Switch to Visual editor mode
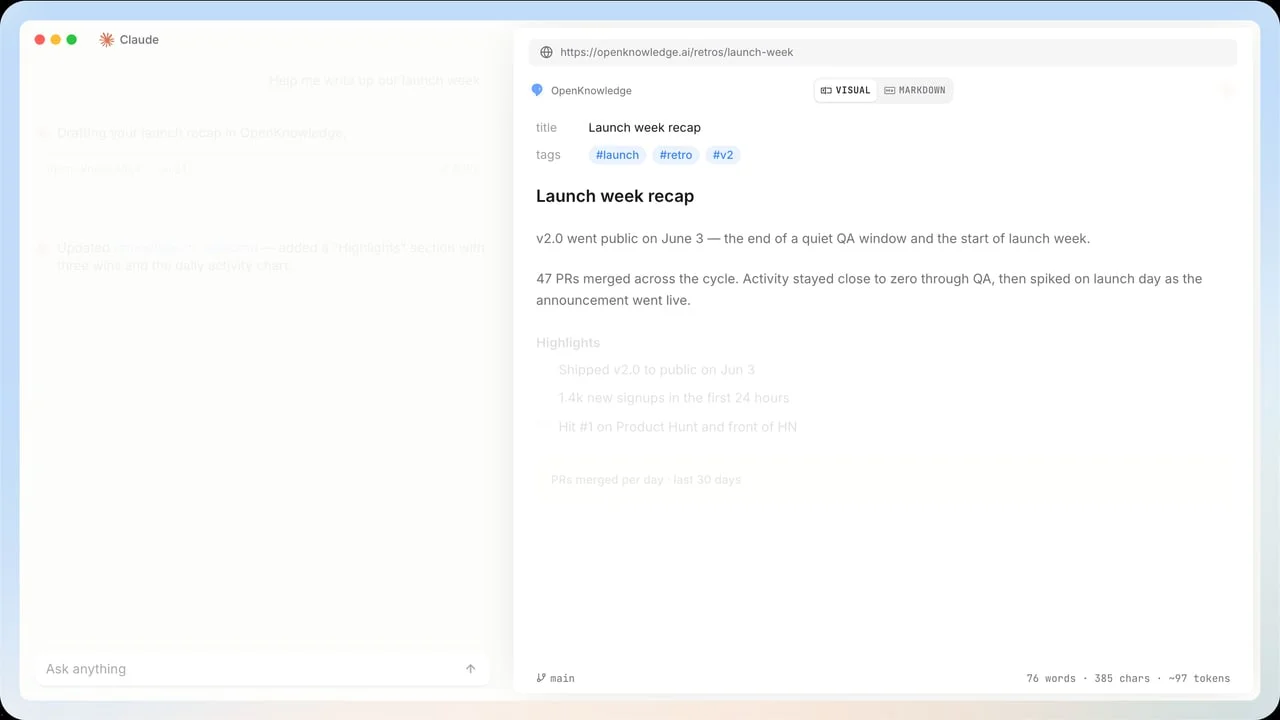1280x720 pixels. tap(846, 90)
